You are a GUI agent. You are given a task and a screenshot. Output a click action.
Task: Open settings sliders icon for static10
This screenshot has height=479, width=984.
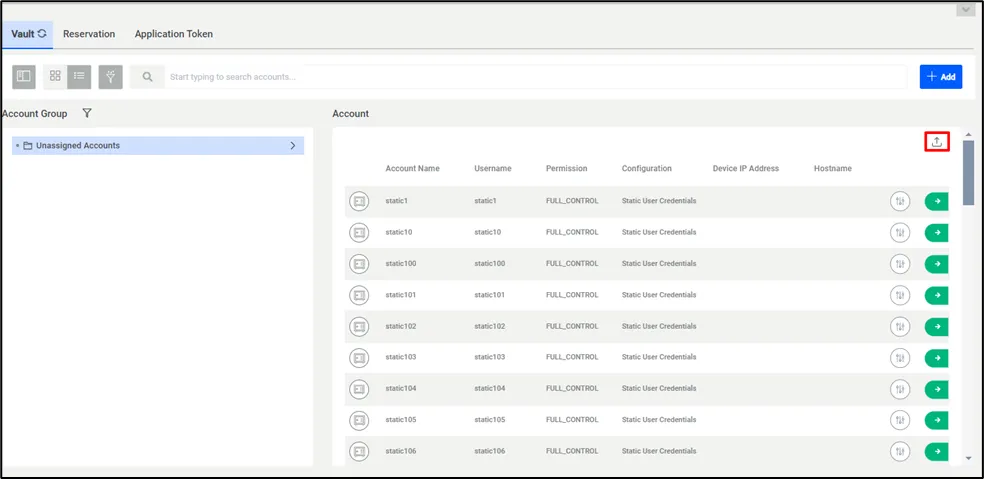coord(900,232)
